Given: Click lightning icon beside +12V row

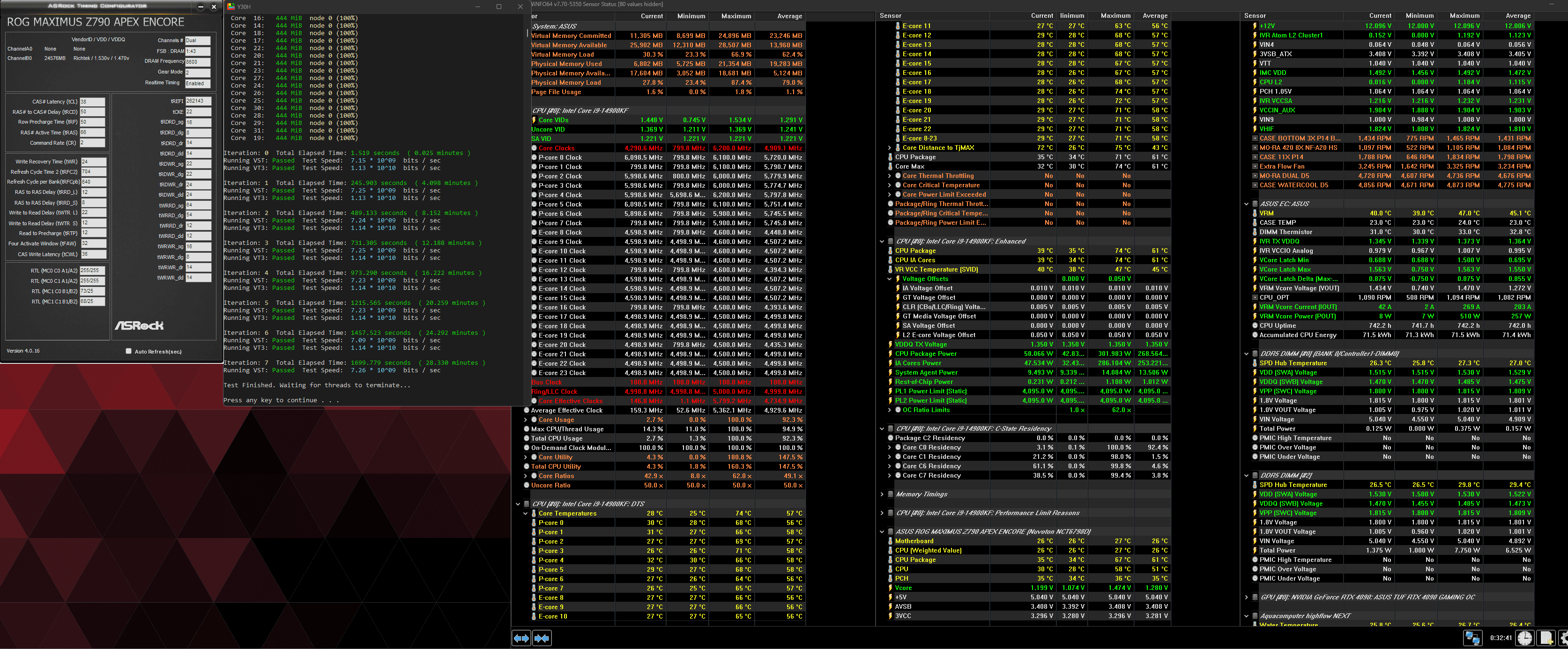Looking at the screenshot, I should coord(1255,26).
